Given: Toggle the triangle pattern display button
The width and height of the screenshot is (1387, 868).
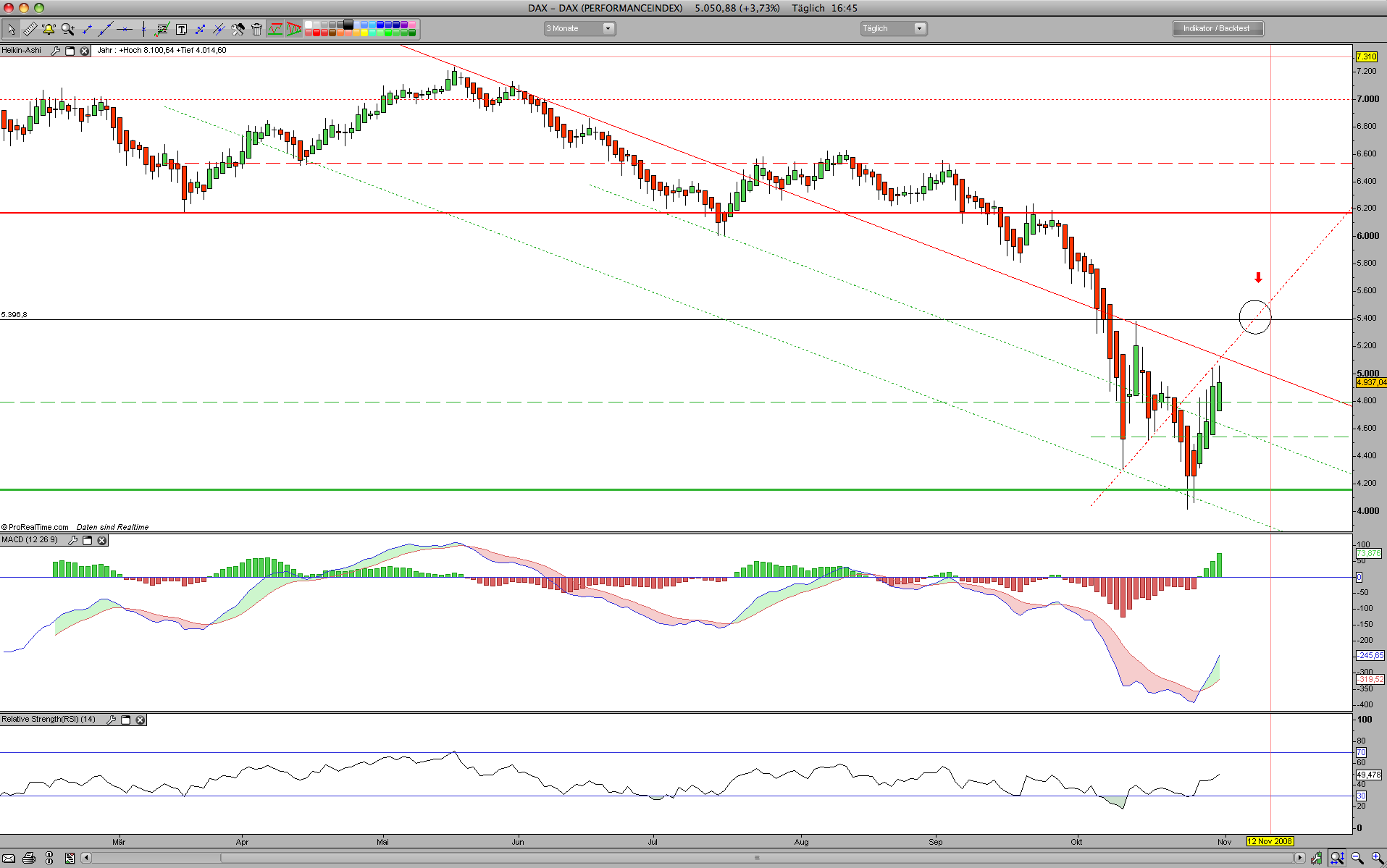Looking at the screenshot, I should pos(294,29).
